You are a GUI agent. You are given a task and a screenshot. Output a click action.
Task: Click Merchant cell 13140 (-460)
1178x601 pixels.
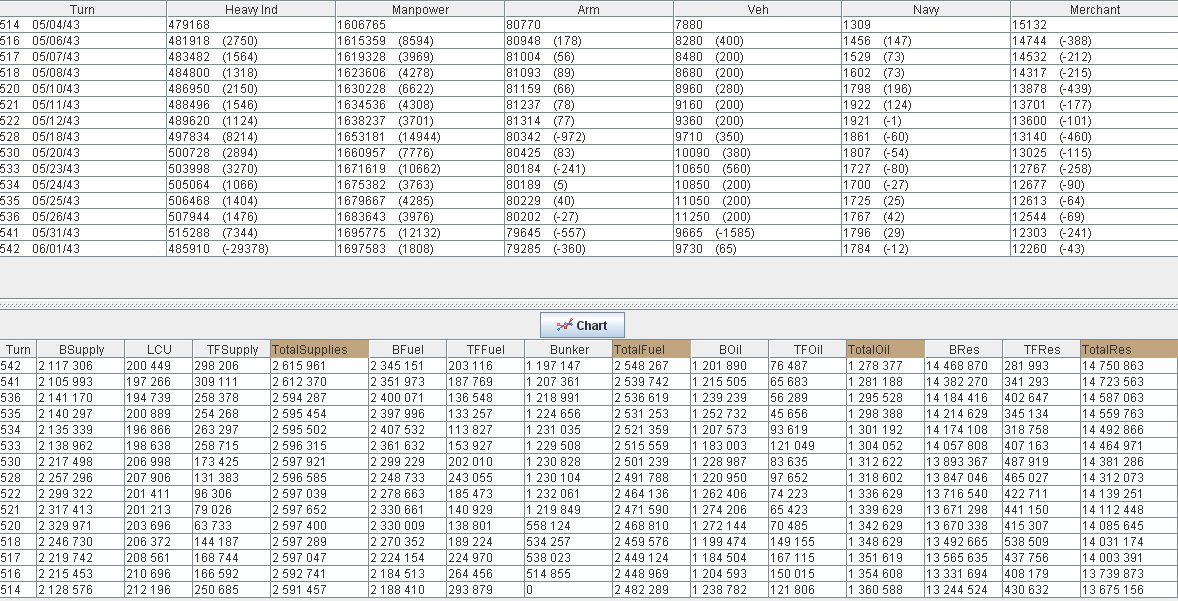pyautogui.click(x=1095, y=137)
